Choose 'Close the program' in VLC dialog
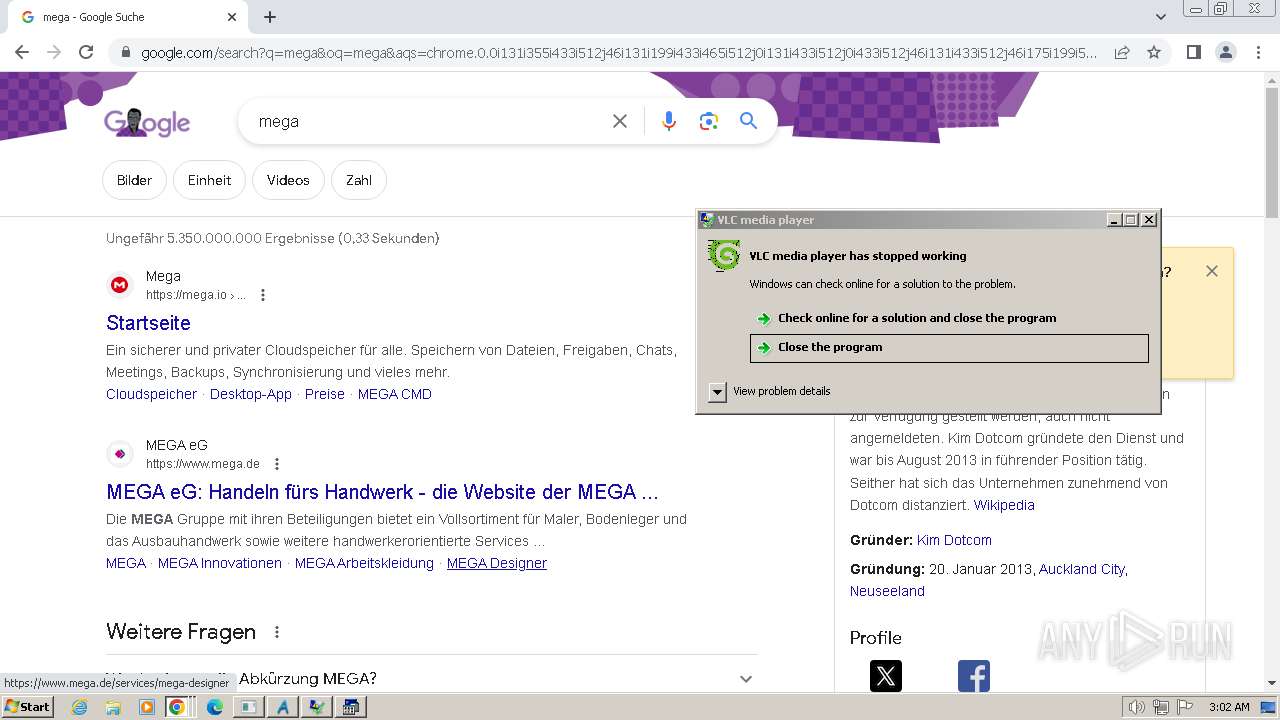Screen dimensions: 1280x720 coord(949,347)
